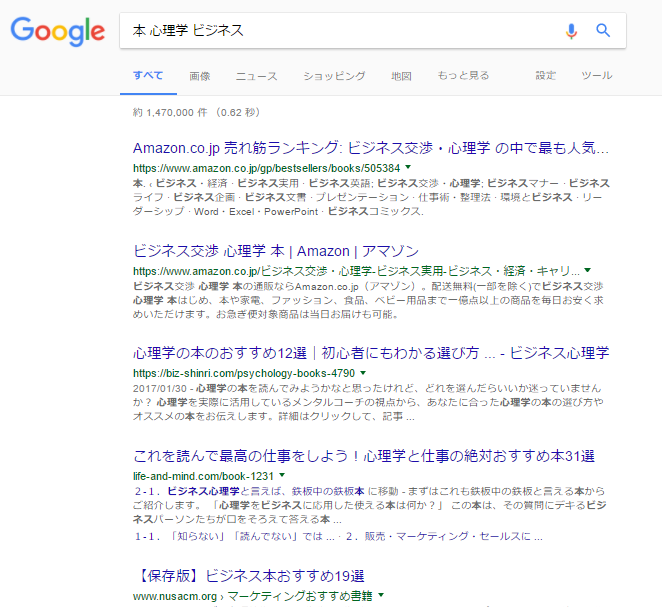This screenshot has height=607, width=662.
Task: Follow the 2. 販売・マーケティング・セールスに sitelink
Action: 444,537
